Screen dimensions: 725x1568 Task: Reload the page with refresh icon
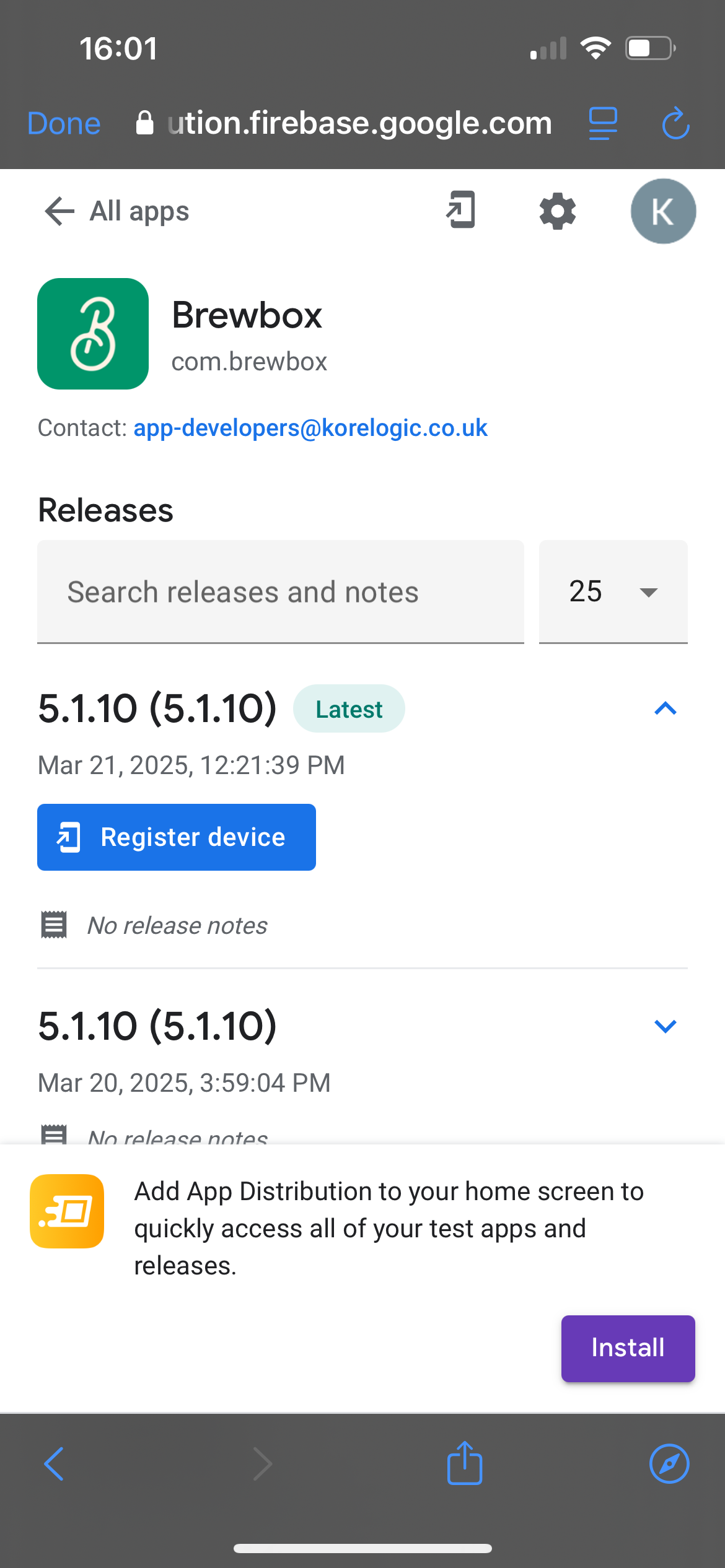[x=675, y=123]
